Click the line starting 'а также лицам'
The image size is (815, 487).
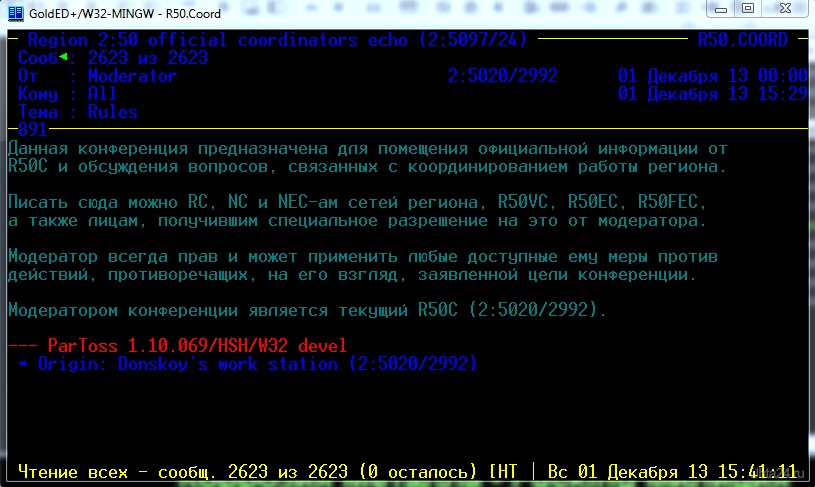click(x=357, y=221)
